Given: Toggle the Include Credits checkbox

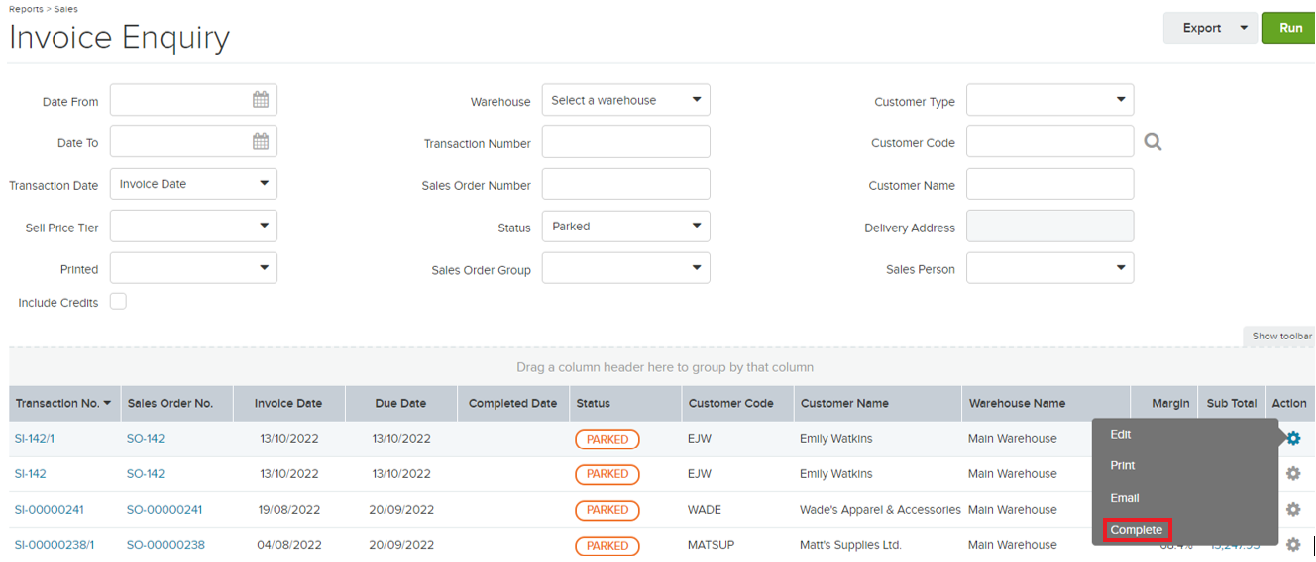Looking at the screenshot, I should point(118,301).
